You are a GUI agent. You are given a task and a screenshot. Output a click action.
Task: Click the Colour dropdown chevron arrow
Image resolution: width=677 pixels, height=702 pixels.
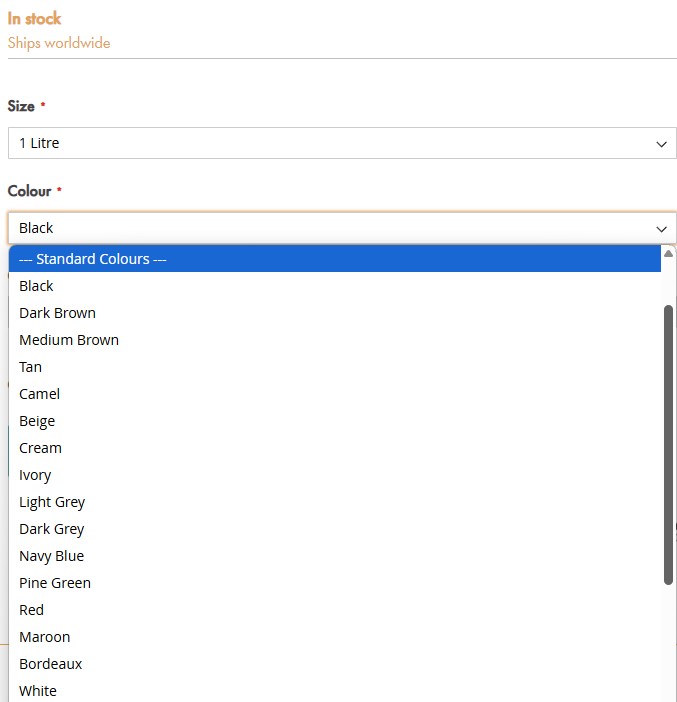tap(661, 229)
